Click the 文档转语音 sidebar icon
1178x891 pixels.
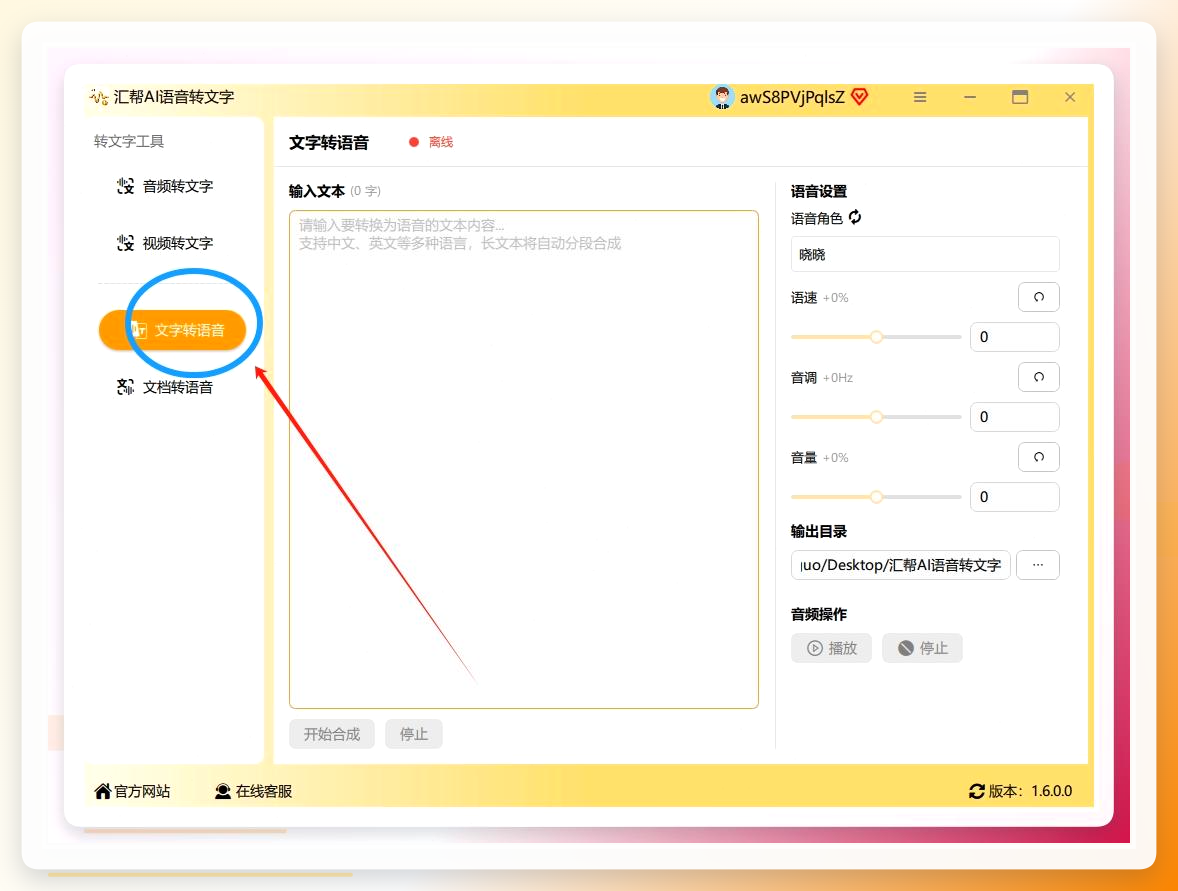[125, 387]
